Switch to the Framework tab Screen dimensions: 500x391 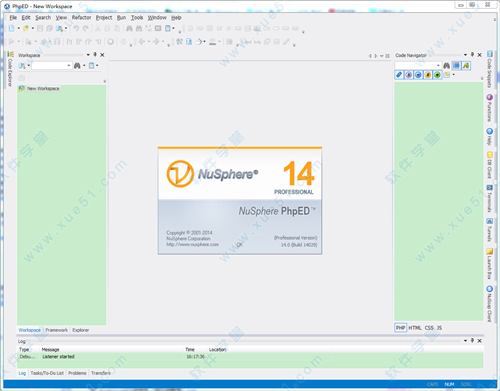coord(56,330)
